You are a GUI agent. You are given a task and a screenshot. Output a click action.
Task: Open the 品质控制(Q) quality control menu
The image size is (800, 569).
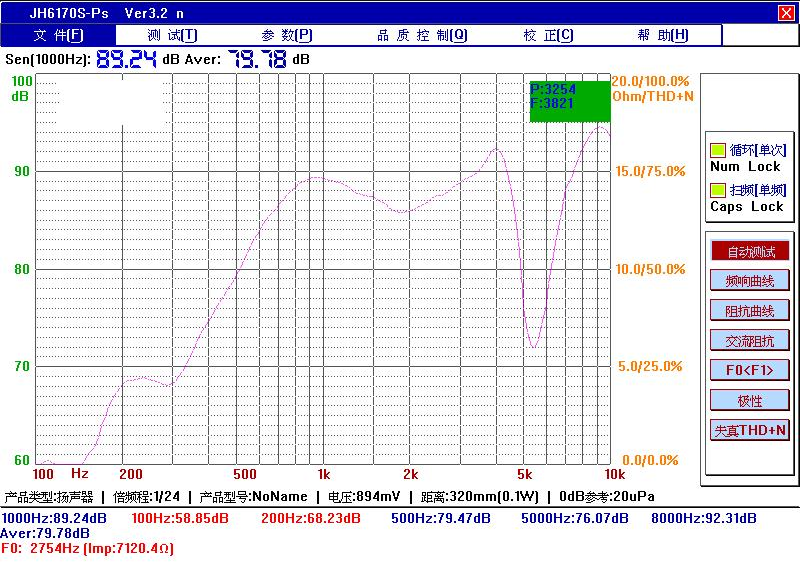pyautogui.click(x=421, y=35)
